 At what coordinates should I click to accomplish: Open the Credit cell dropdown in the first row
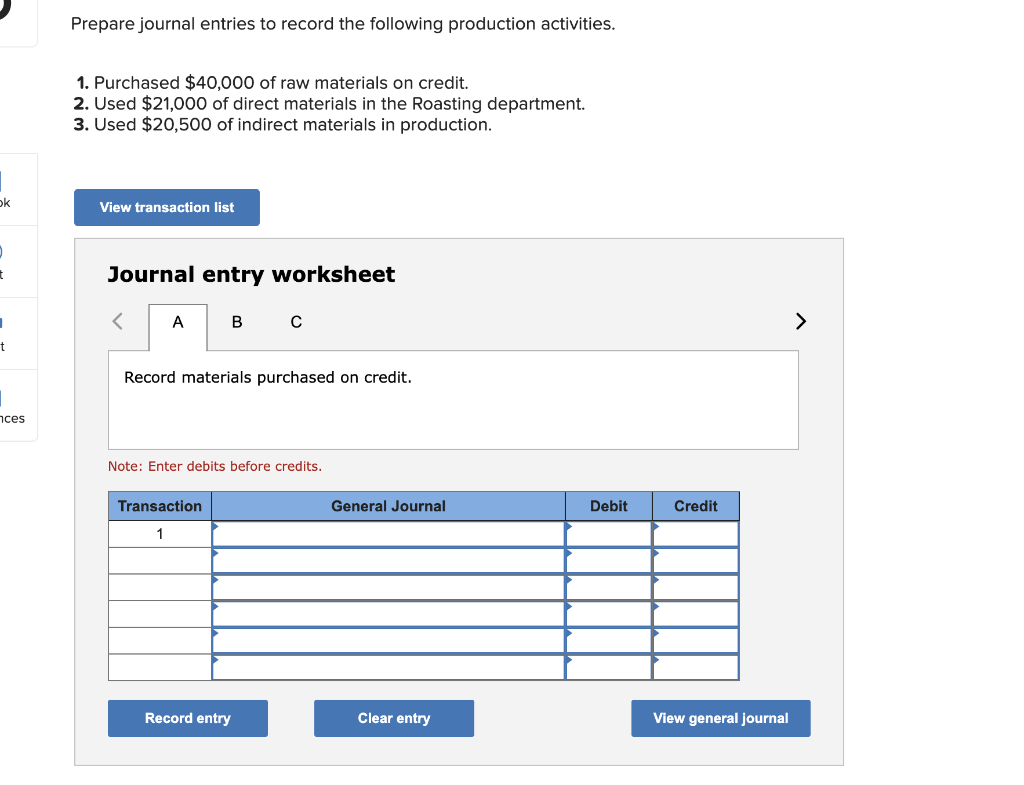coord(695,533)
